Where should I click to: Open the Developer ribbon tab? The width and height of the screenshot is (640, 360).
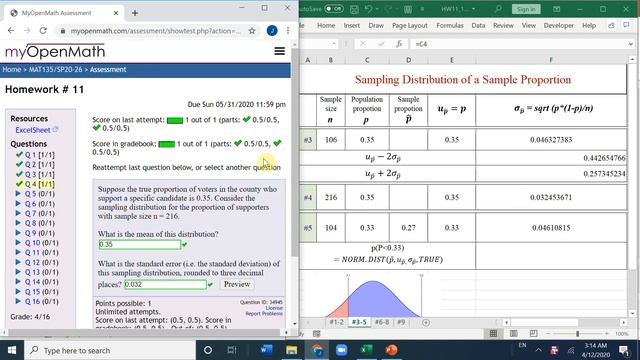point(558,25)
